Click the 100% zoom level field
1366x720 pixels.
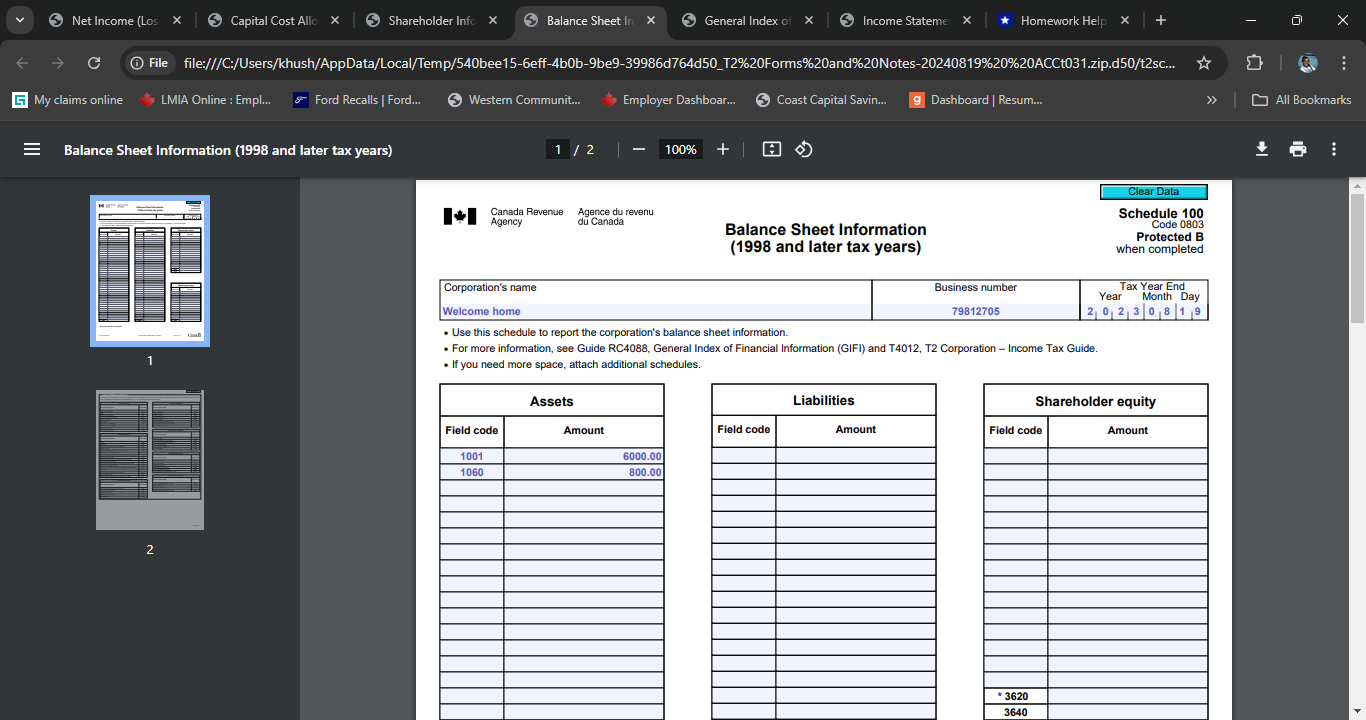coord(681,149)
